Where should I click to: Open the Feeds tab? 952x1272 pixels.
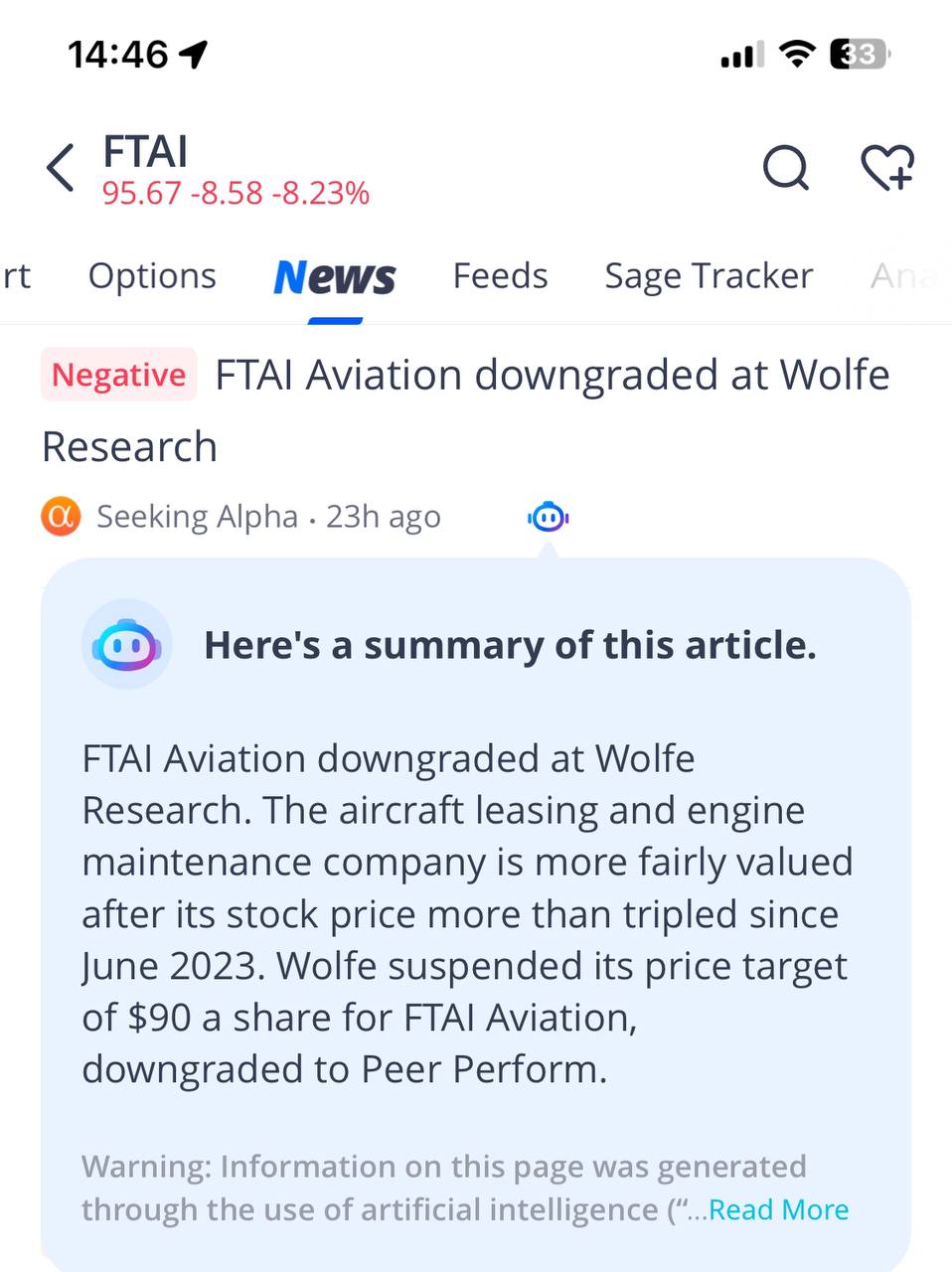point(500,276)
